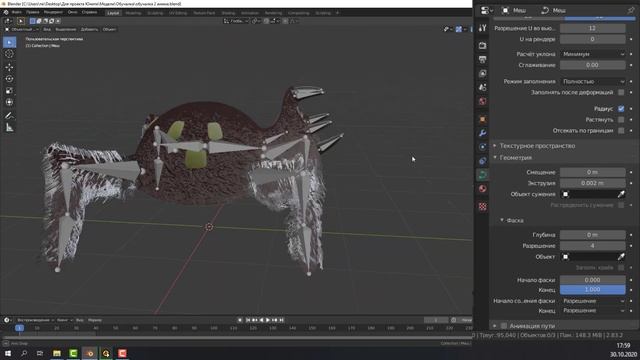Open Windows Start menu
The image size is (640, 360).
point(8,353)
